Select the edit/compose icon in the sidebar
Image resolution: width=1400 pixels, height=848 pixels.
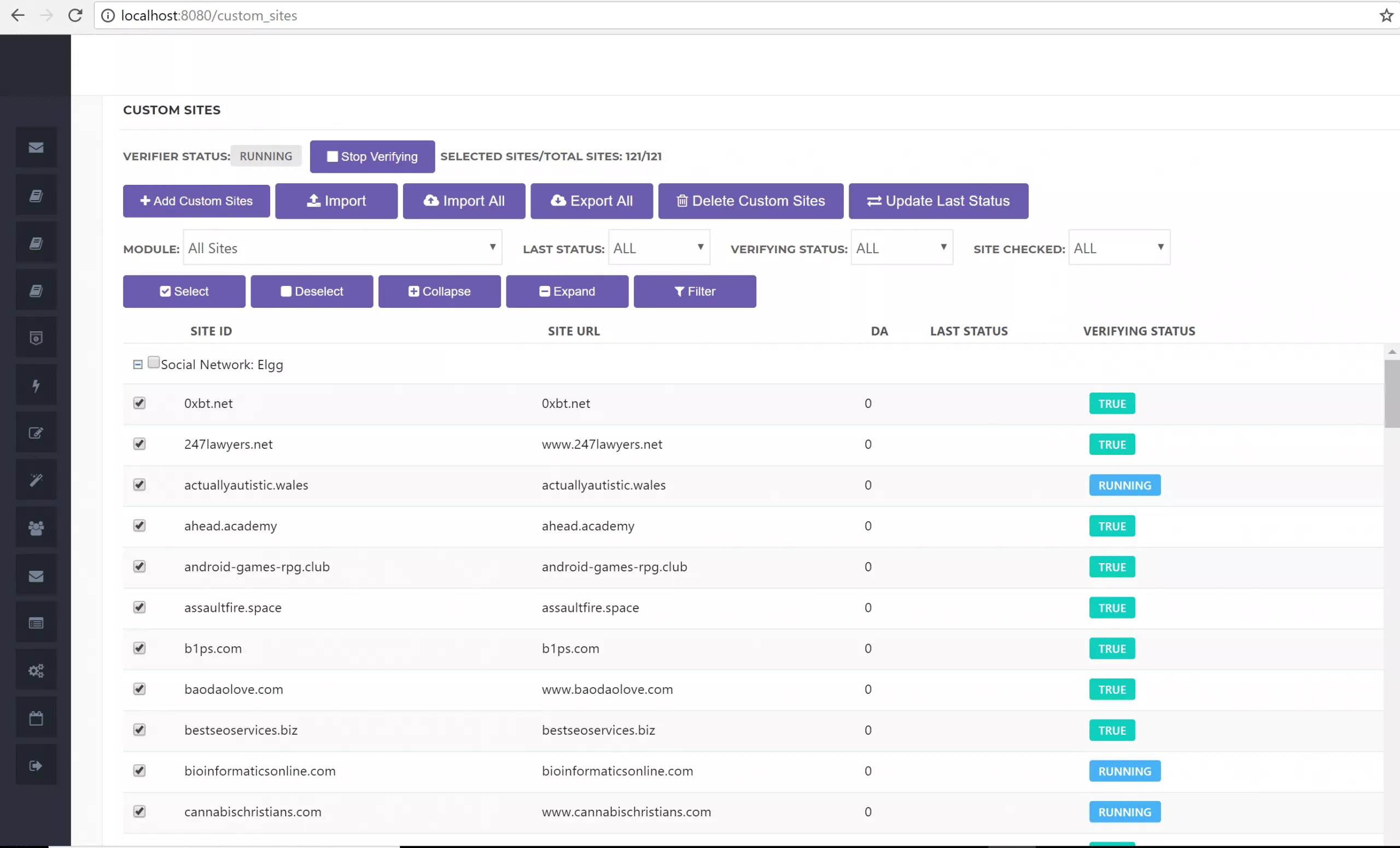pos(36,432)
